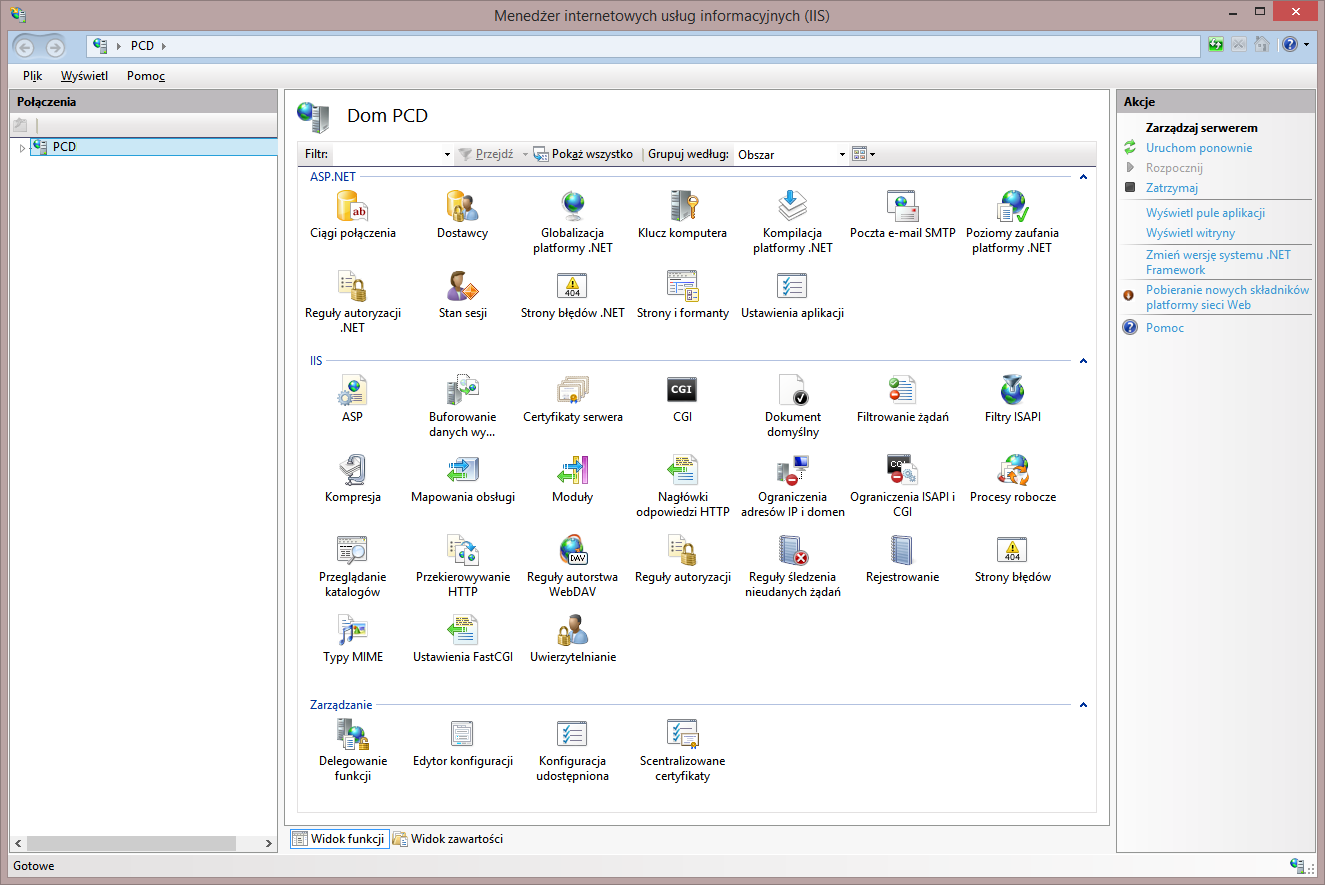The height and width of the screenshot is (885, 1325).
Task: Open Edytor konfiguracji
Action: [463, 743]
